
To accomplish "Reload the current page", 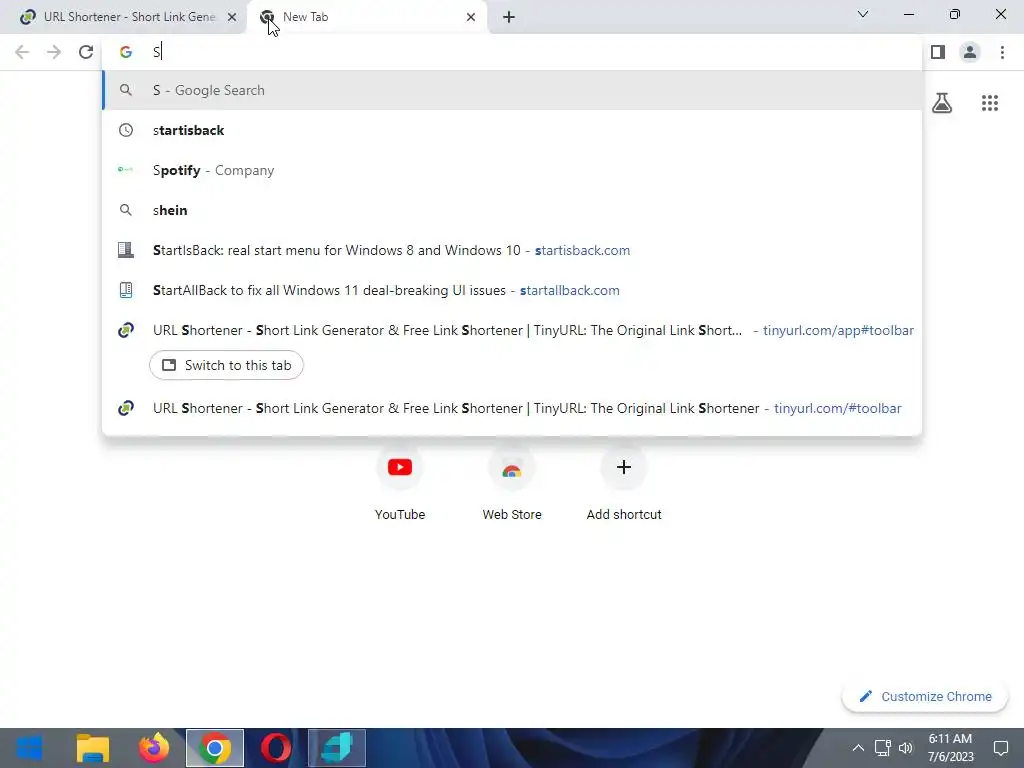I will pyautogui.click(x=86, y=52).
